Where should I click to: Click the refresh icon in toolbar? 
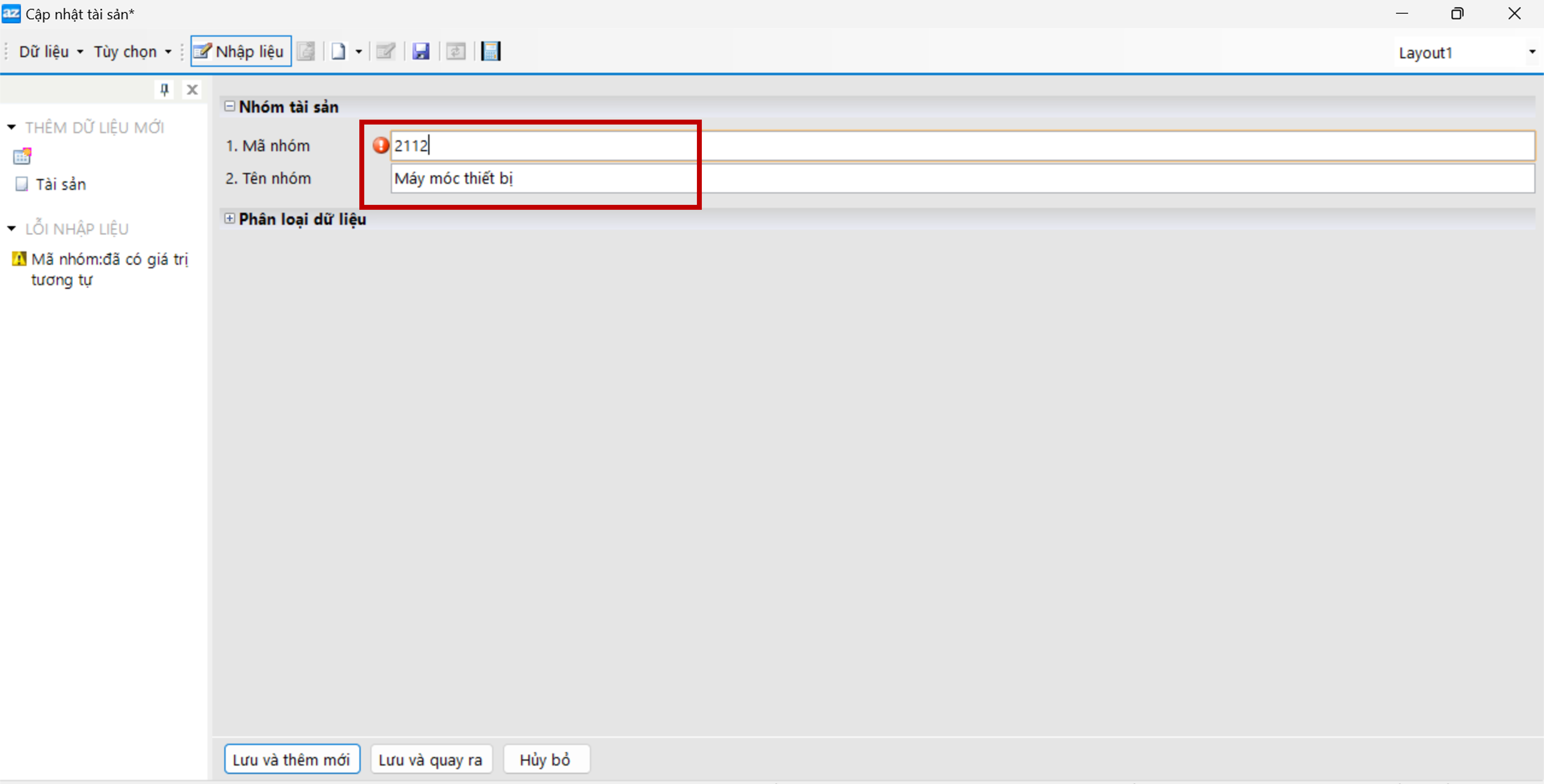coord(455,52)
